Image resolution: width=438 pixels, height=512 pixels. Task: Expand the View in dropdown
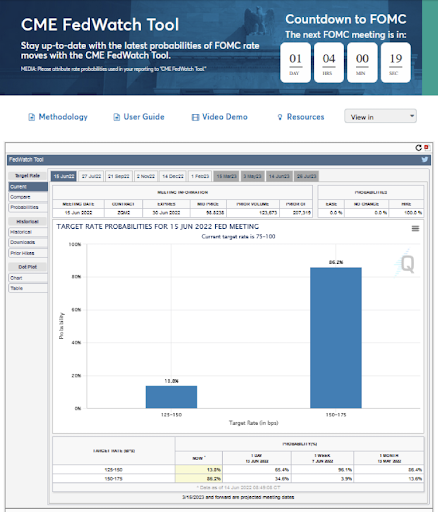(x=380, y=116)
